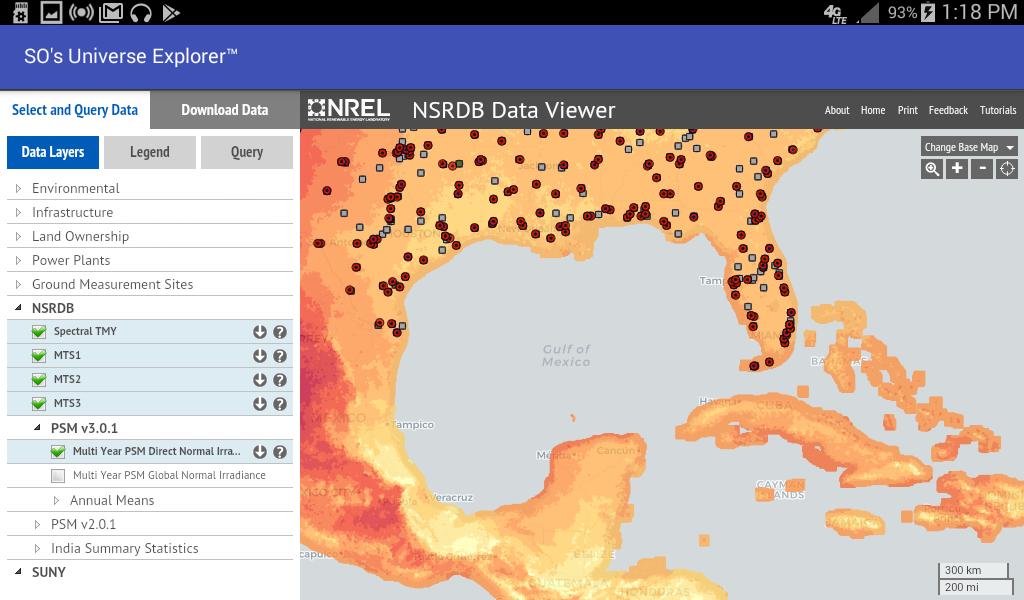This screenshot has width=1024, height=600.
Task: Download the Spectral TMY layer data
Action: click(260, 332)
